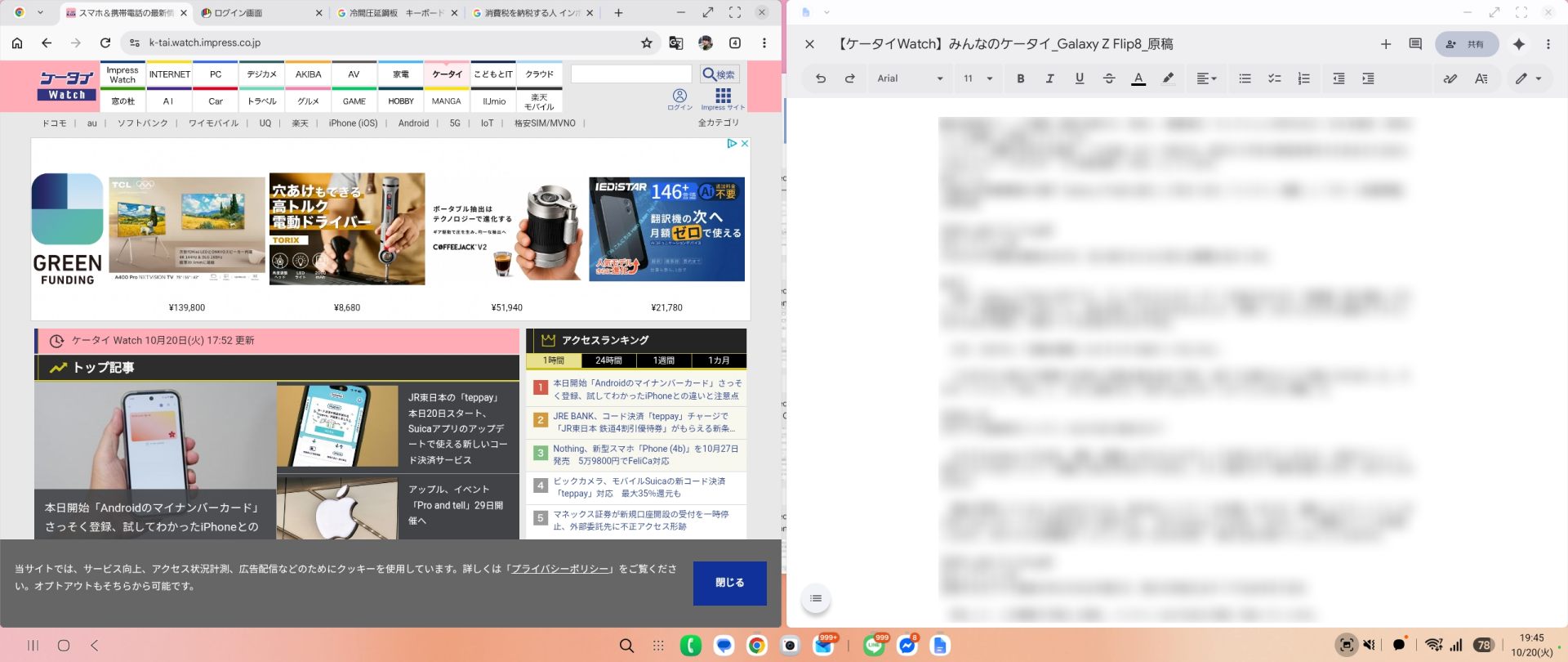
Task: Click the 共有 share button
Action: tap(1467, 44)
